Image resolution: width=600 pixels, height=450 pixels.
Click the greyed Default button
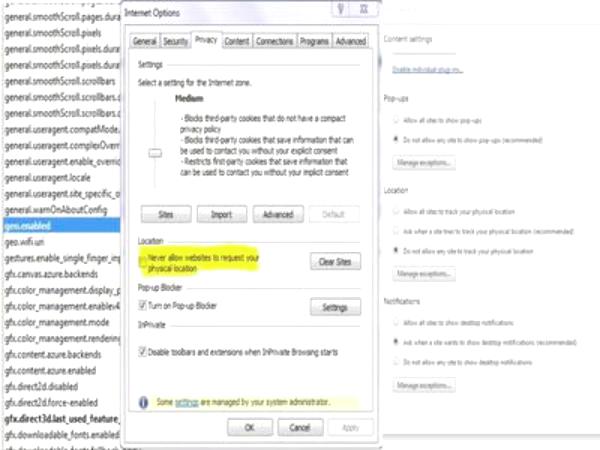tap(334, 214)
